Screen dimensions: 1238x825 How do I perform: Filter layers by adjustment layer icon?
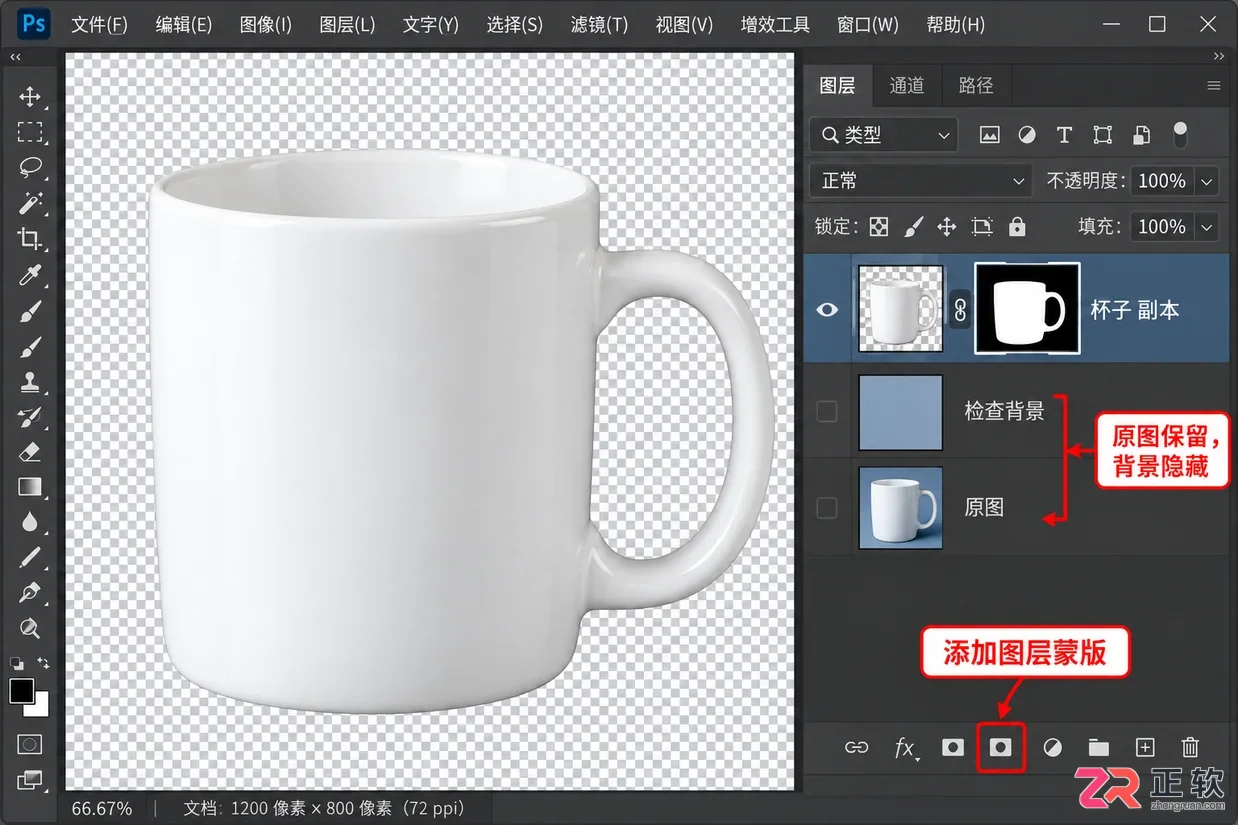click(1027, 135)
